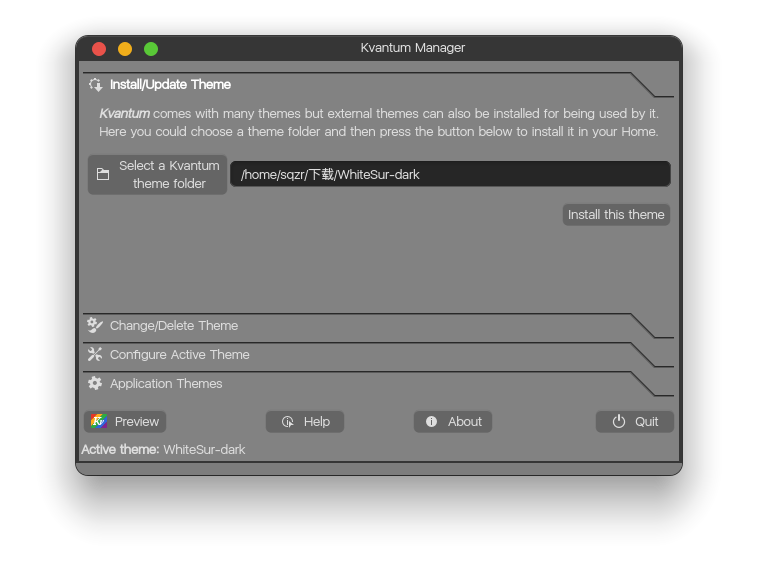Image resolution: width=758 pixels, height=561 pixels.
Task: Click the Kvantum Manager window title
Action: 413,48
